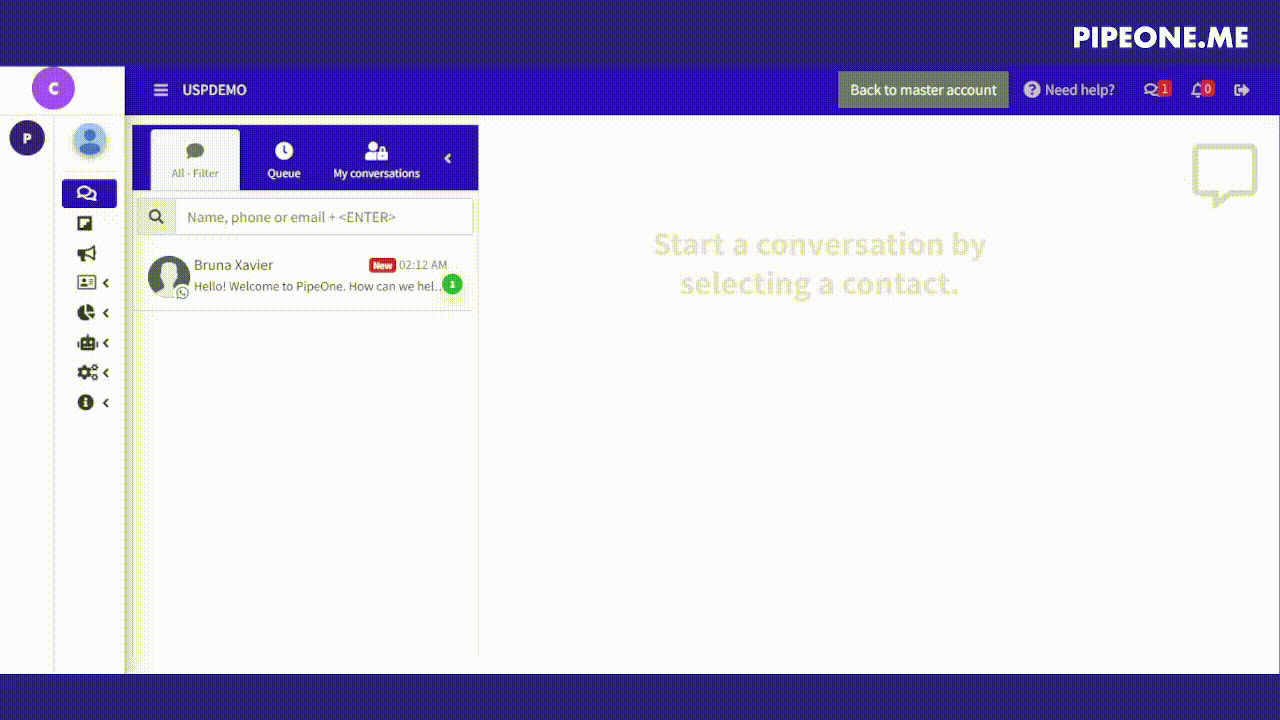Open the contacts card icon in sidebar

coord(86,283)
